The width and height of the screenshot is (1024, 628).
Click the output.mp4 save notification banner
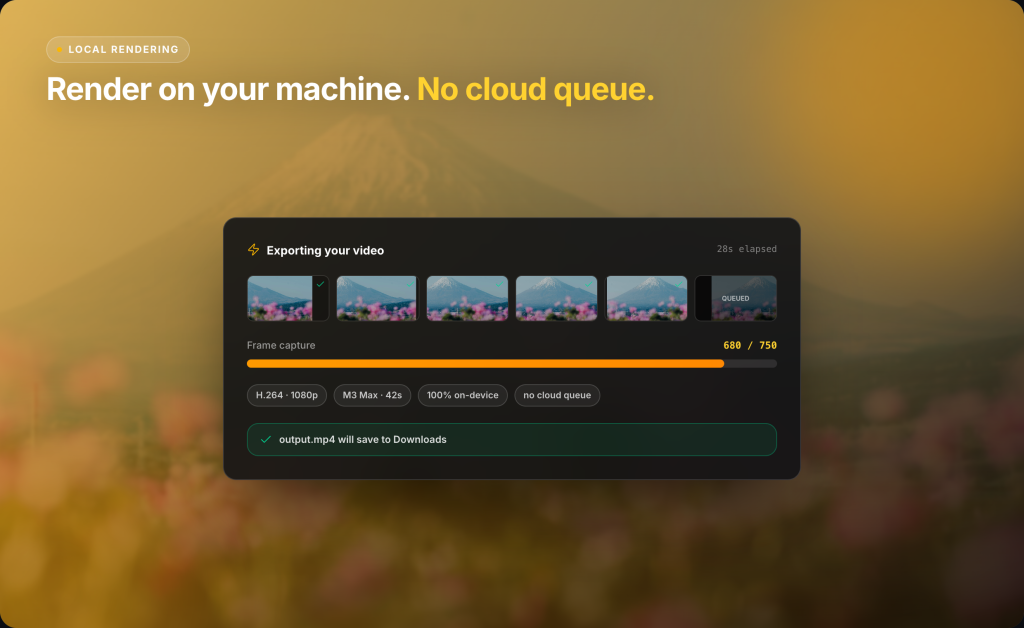coord(512,439)
